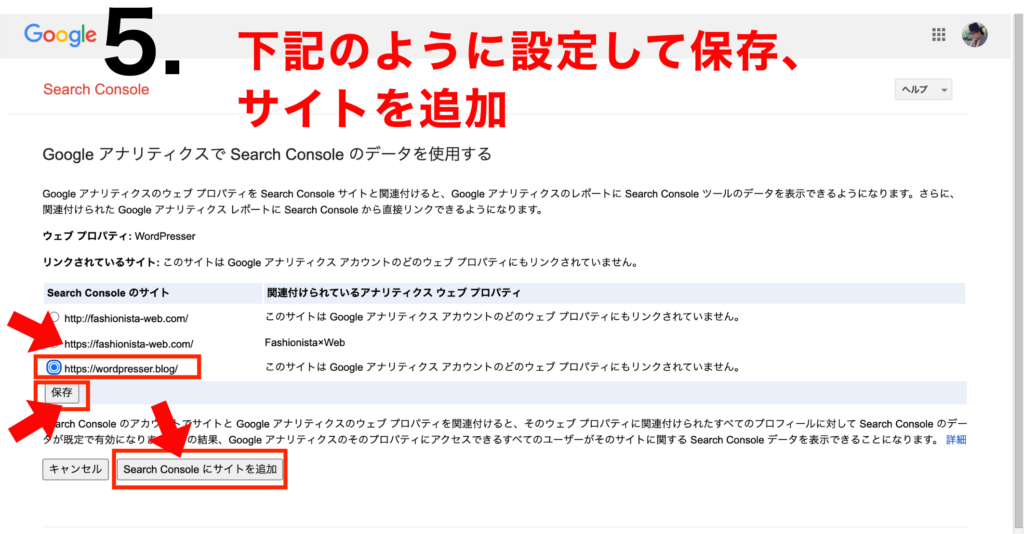Open the Google apps grid icon
Viewport: 1024px width, 534px height.
click(x=938, y=35)
